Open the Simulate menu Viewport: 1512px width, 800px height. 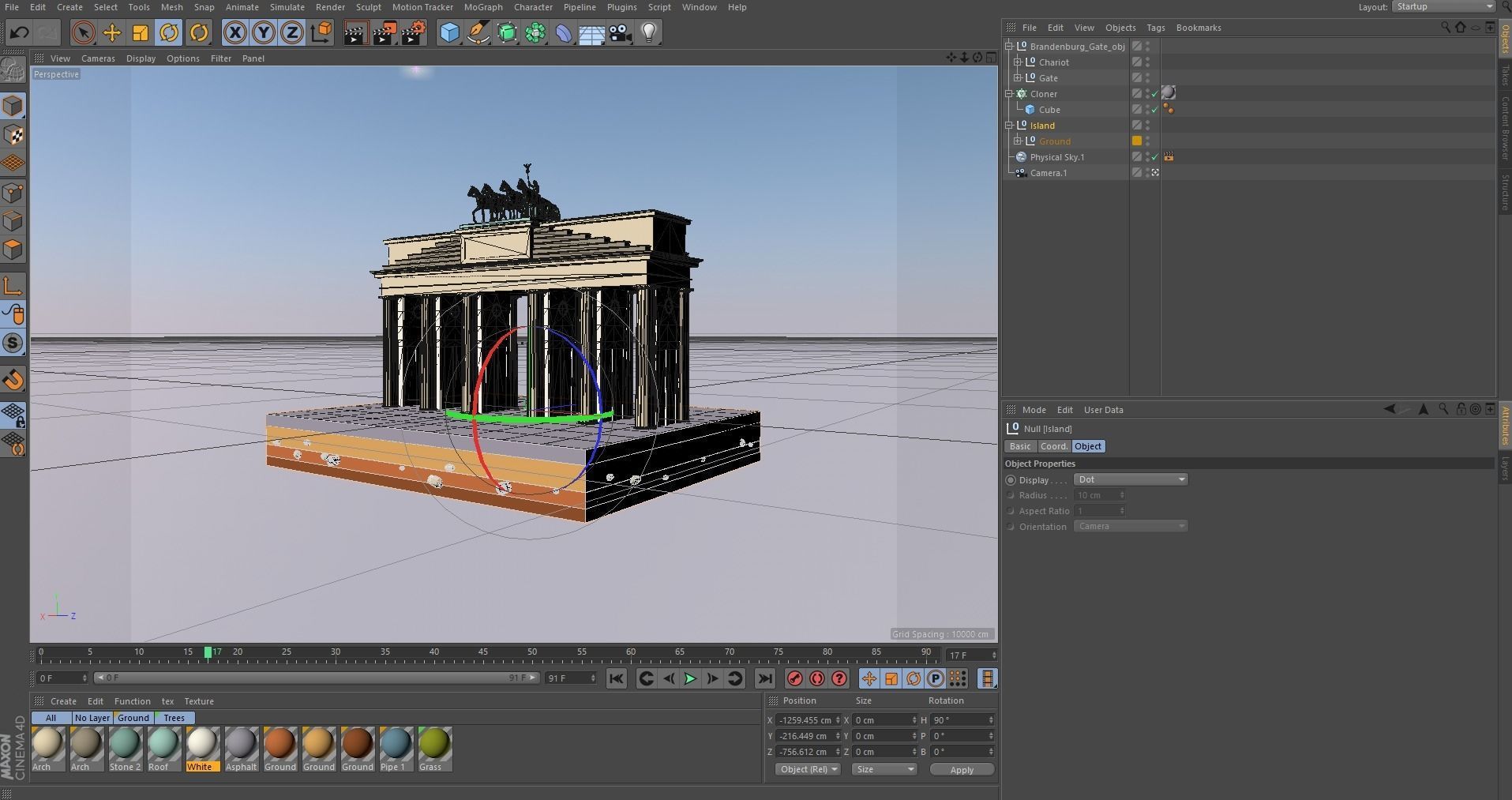coord(287,7)
